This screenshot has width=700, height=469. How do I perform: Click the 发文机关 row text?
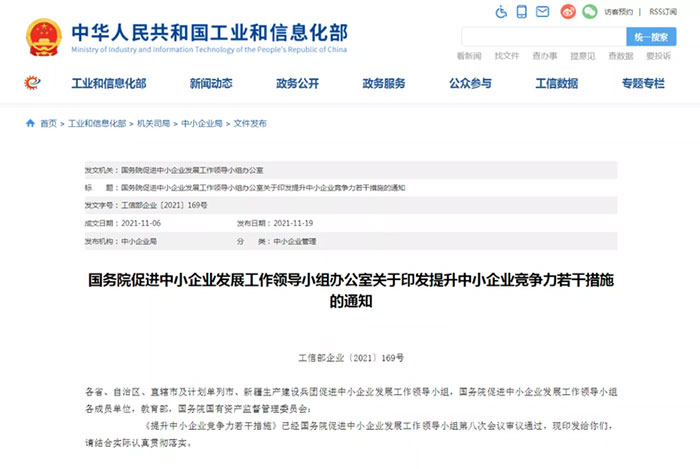(174, 170)
